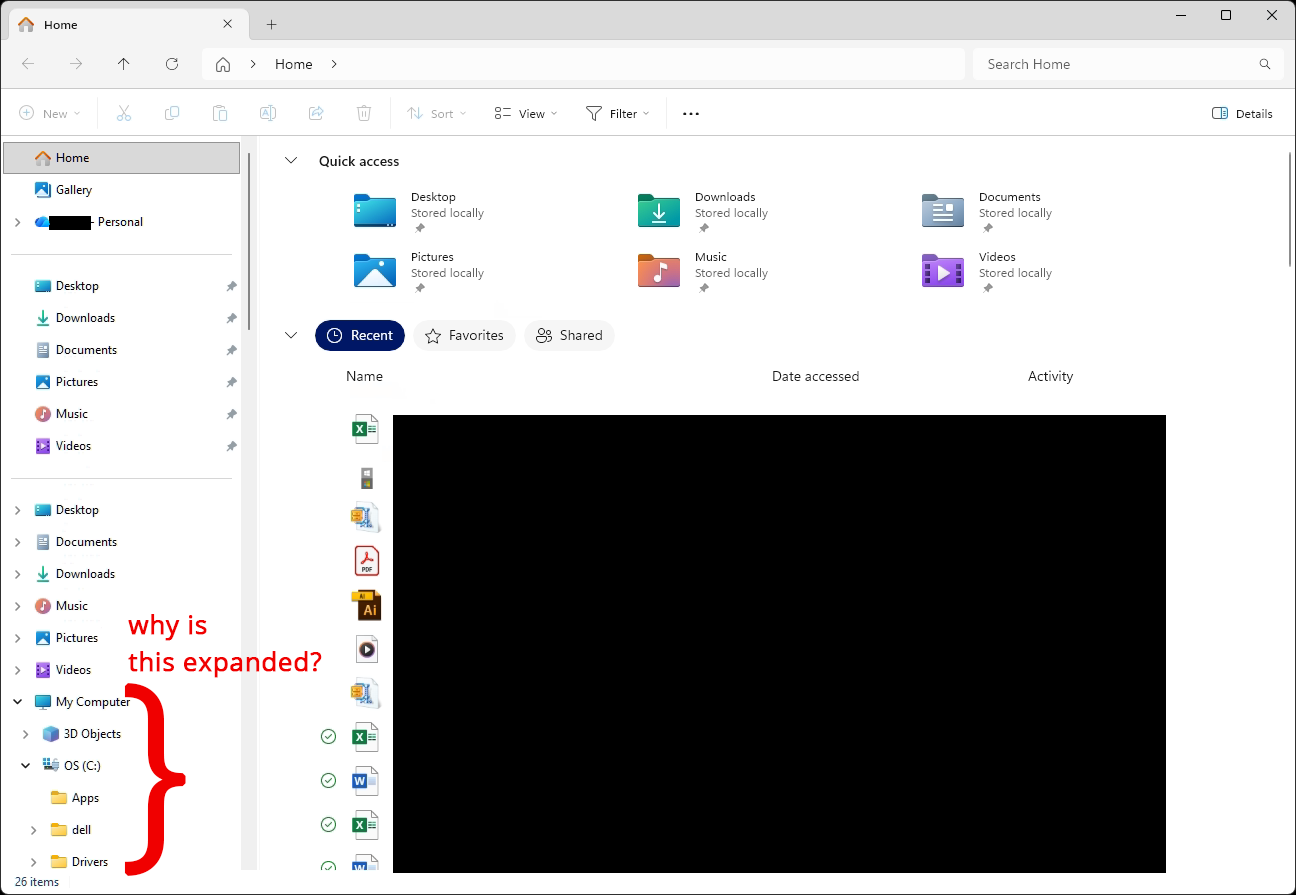Screen dimensions: 1296x895
Task: Open the Details pane
Action: click(x=1242, y=113)
